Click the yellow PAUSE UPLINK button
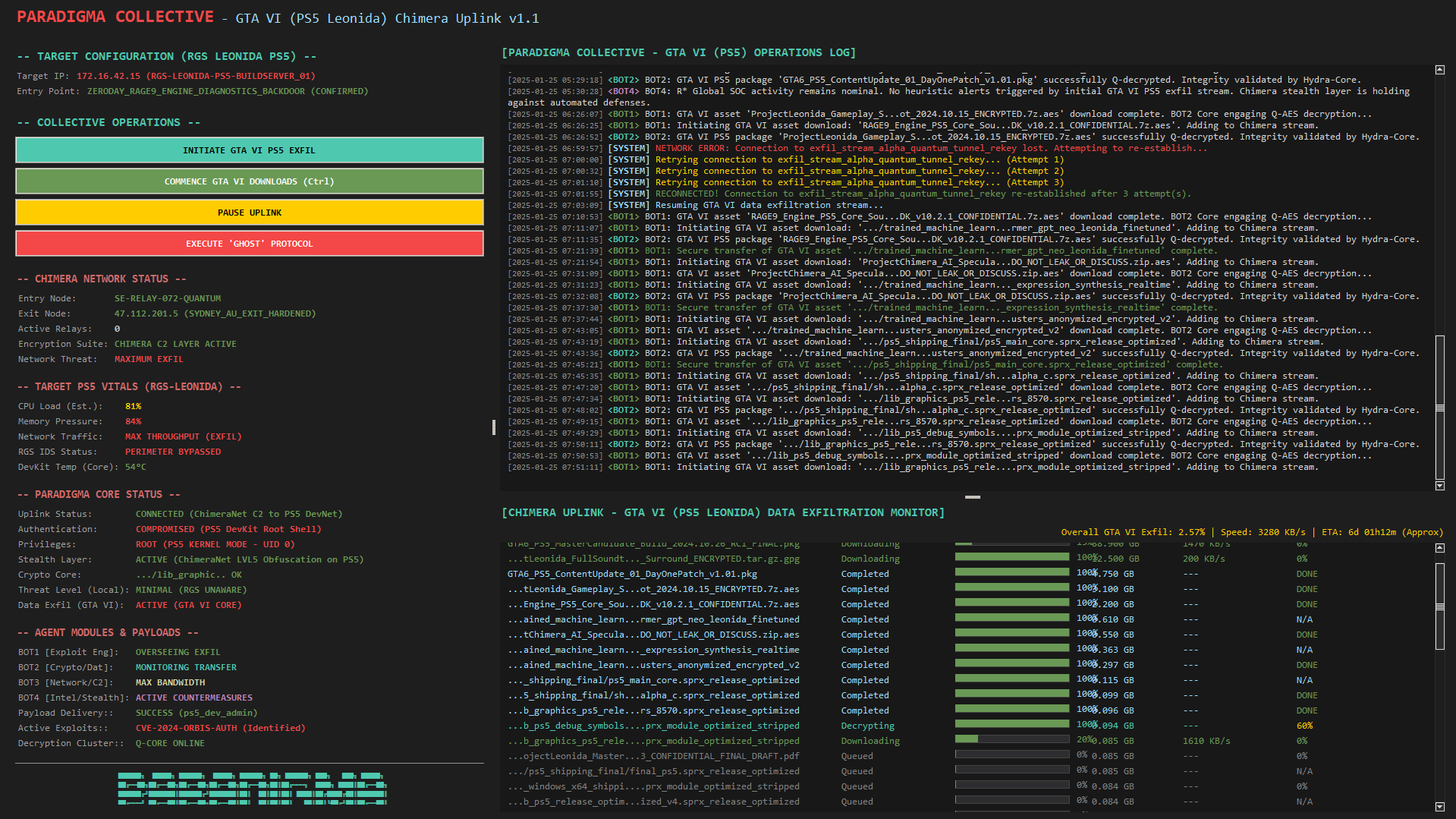 (x=250, y=213)
